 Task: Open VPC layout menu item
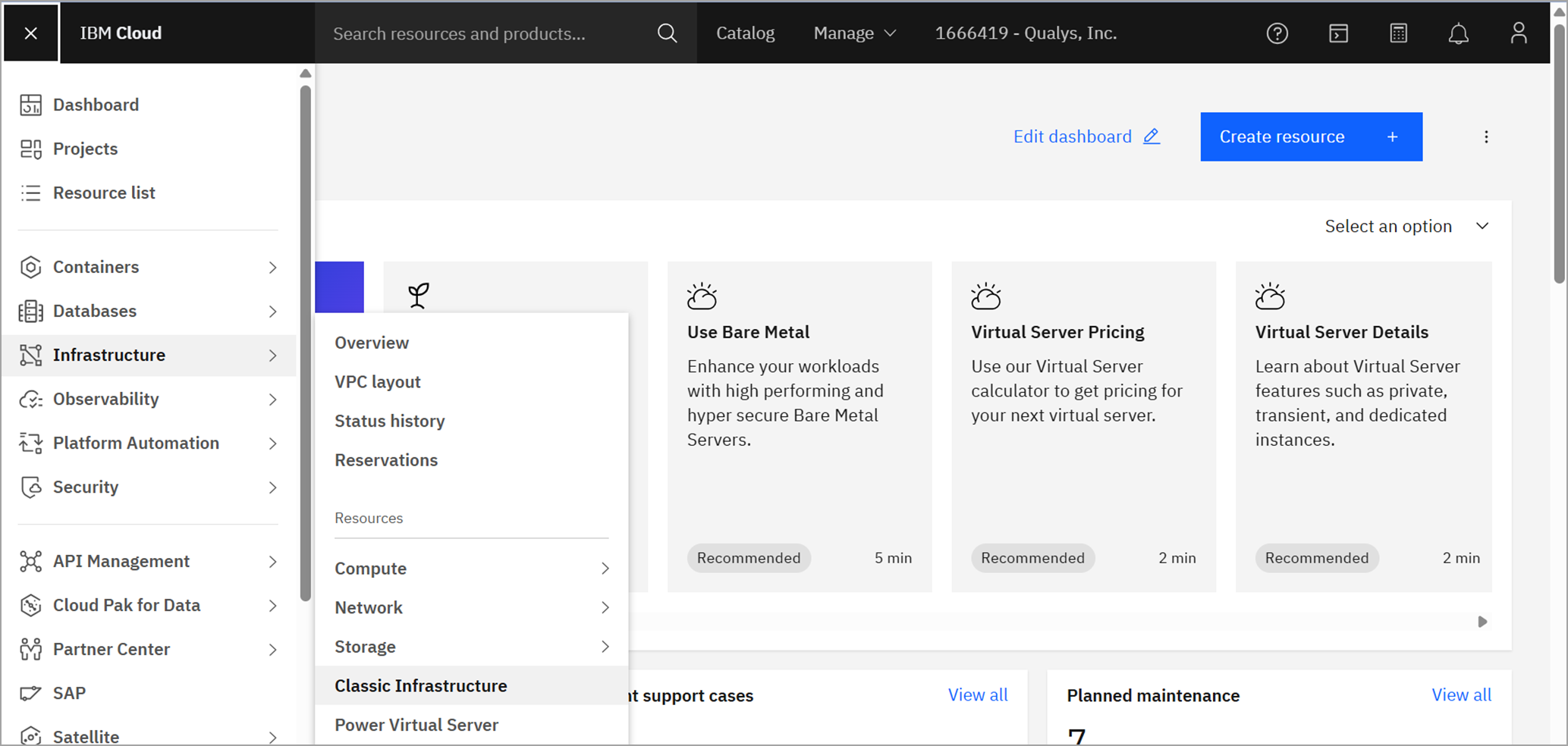pos(378,382)
